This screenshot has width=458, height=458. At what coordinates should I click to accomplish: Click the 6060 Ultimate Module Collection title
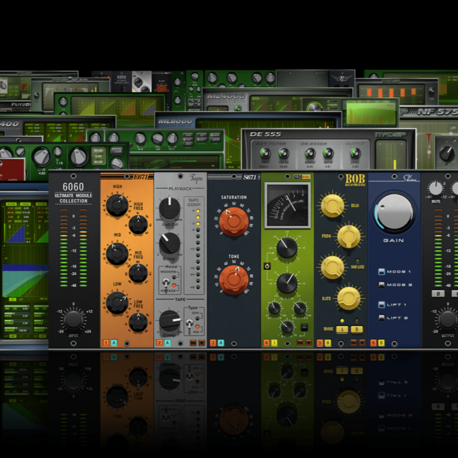click(73, 193)
